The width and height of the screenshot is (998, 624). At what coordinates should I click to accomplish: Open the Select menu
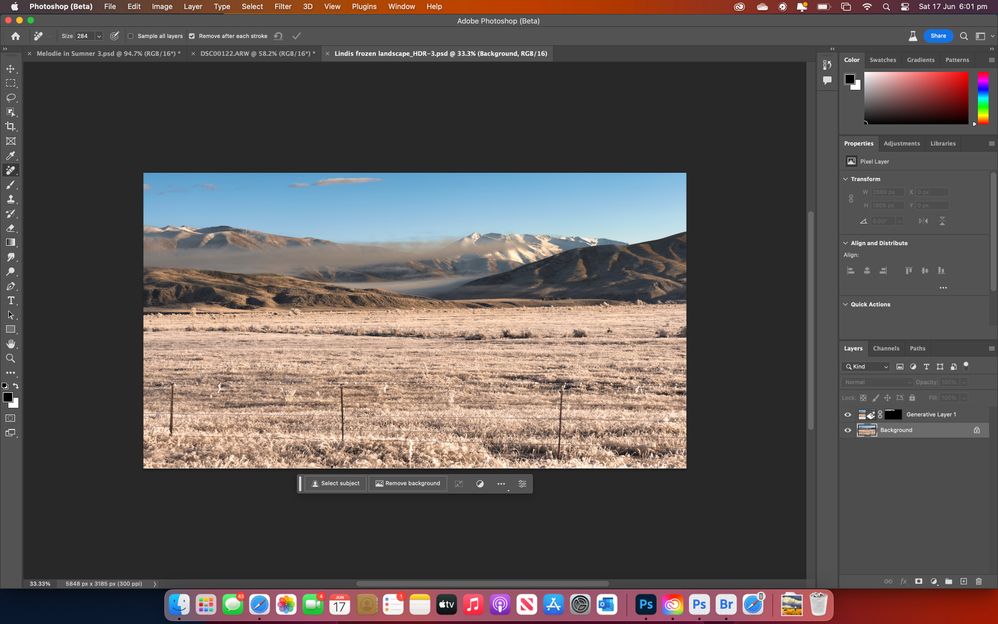click(252, 6)
